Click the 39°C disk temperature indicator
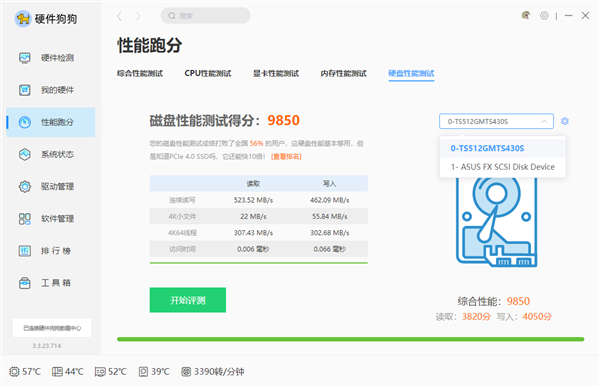Image resolution: width=600 pixels, height=387 pixels. (154, 371)
